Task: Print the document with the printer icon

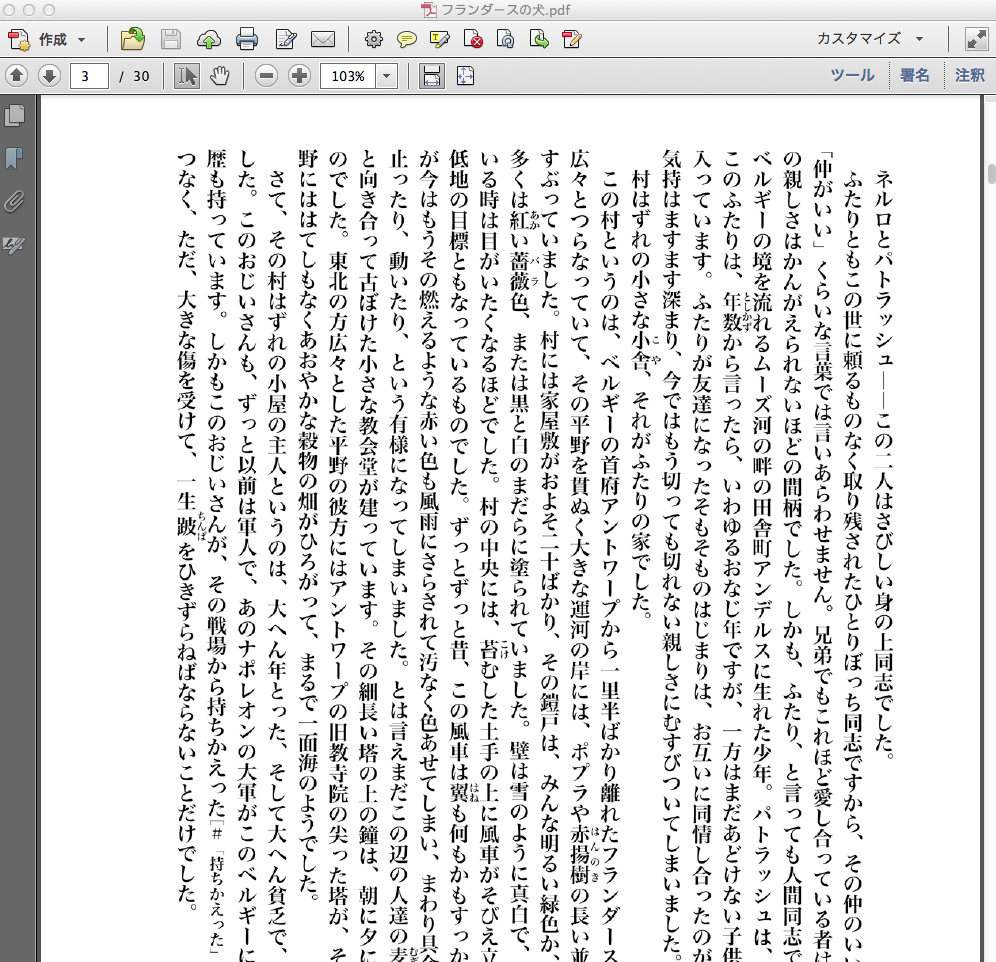Action: tap(246, 39)
